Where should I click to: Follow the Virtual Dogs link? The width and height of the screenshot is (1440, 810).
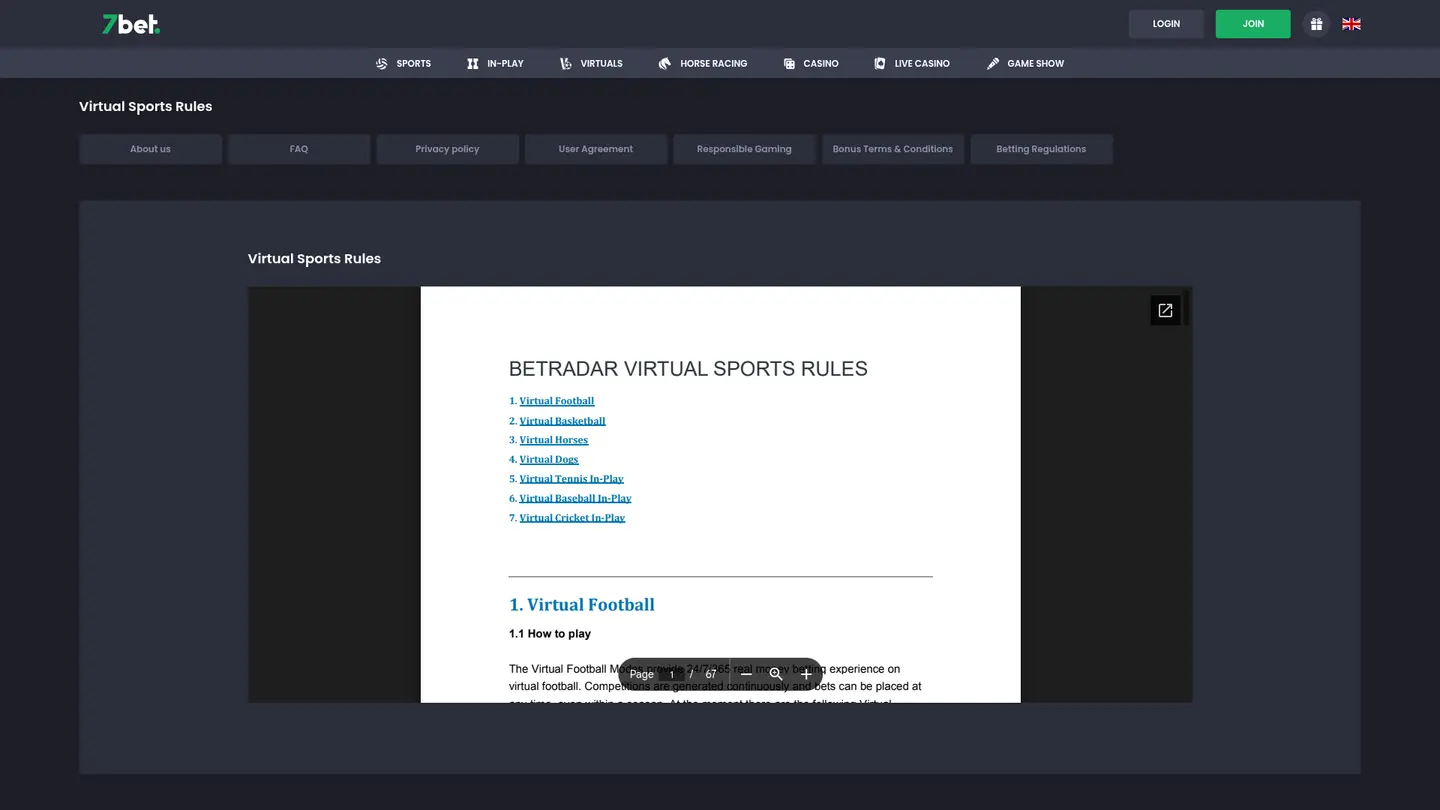[549, 460]
